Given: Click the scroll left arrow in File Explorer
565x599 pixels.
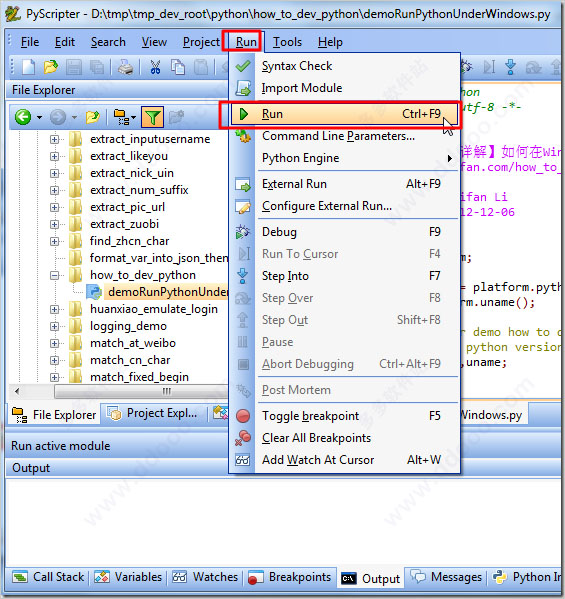Looking at the screenshot, I should coord(17,391).
